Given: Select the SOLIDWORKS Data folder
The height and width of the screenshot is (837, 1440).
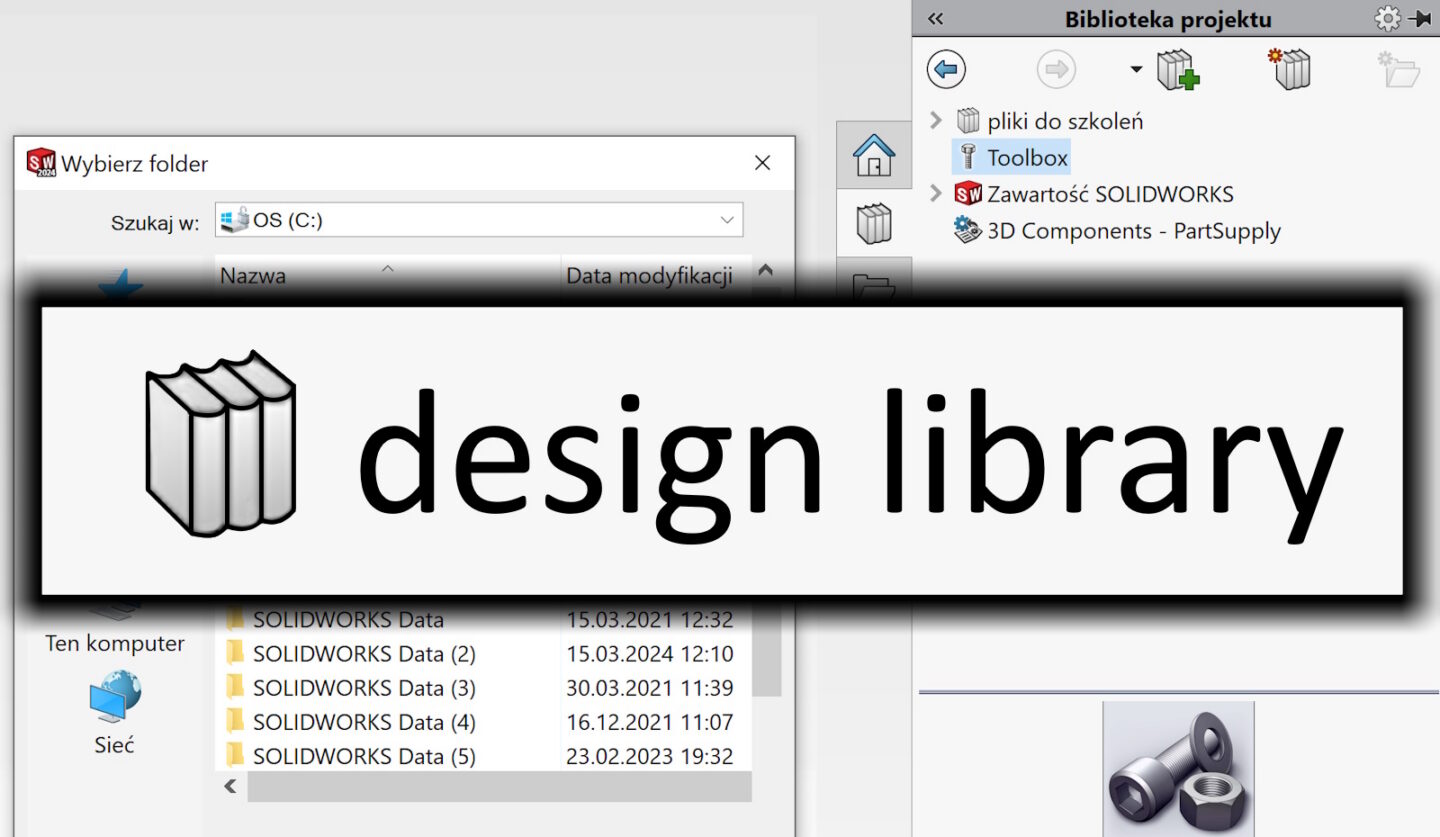Looking at the screenshot, I should [348, 620].
